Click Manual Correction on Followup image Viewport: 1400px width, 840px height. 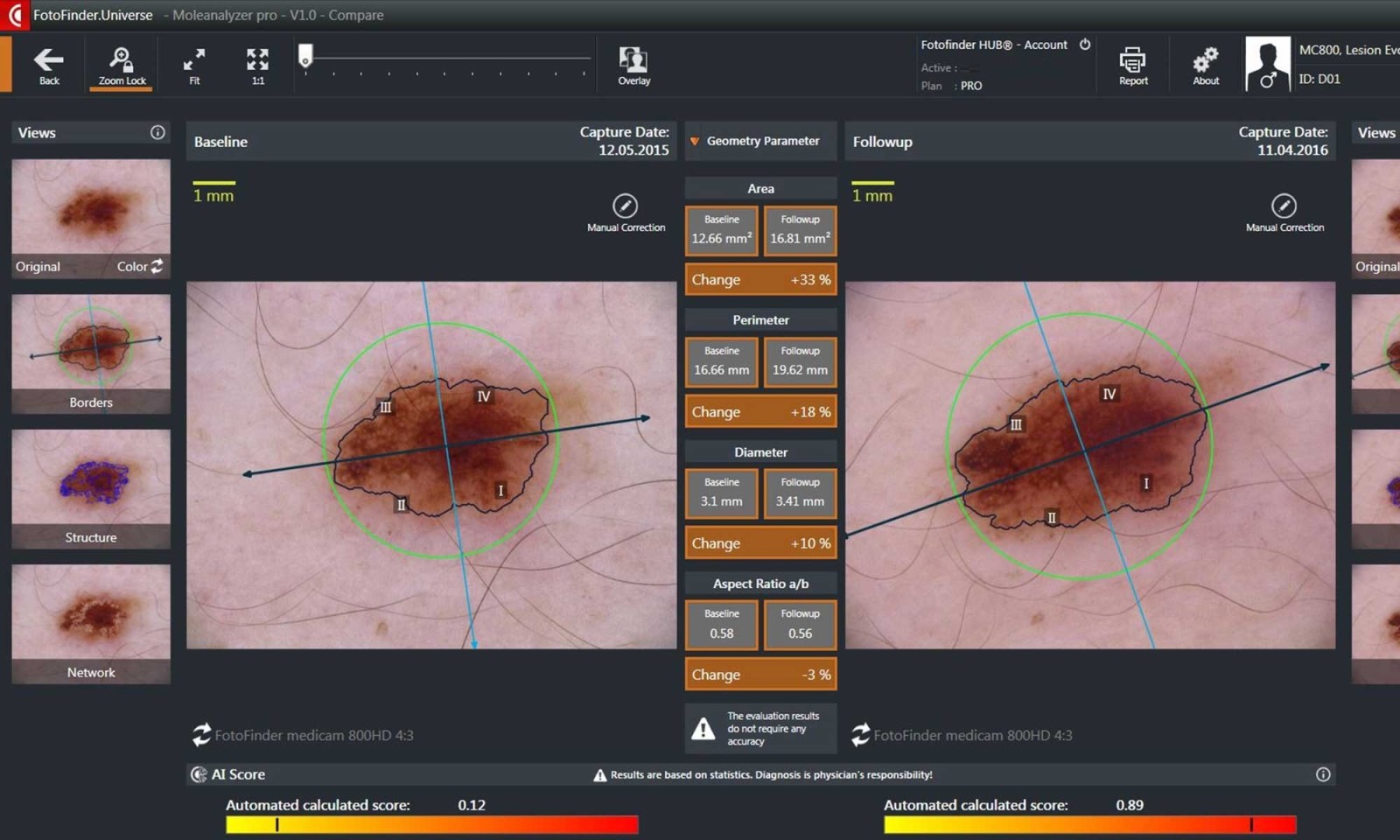1284,213
